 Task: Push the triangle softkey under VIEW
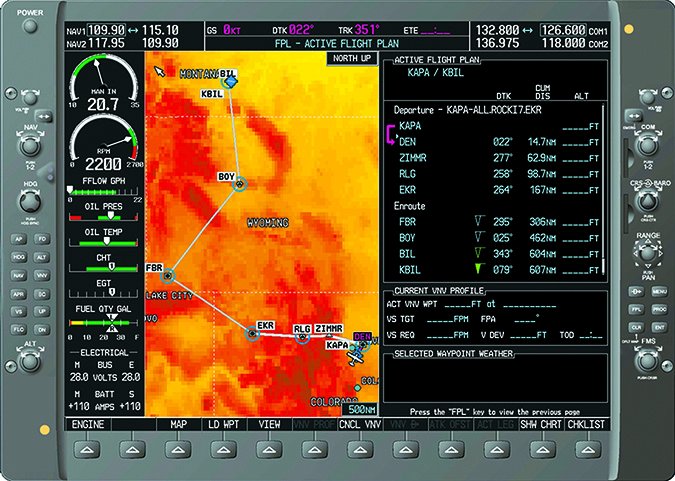tap(269, 450)
